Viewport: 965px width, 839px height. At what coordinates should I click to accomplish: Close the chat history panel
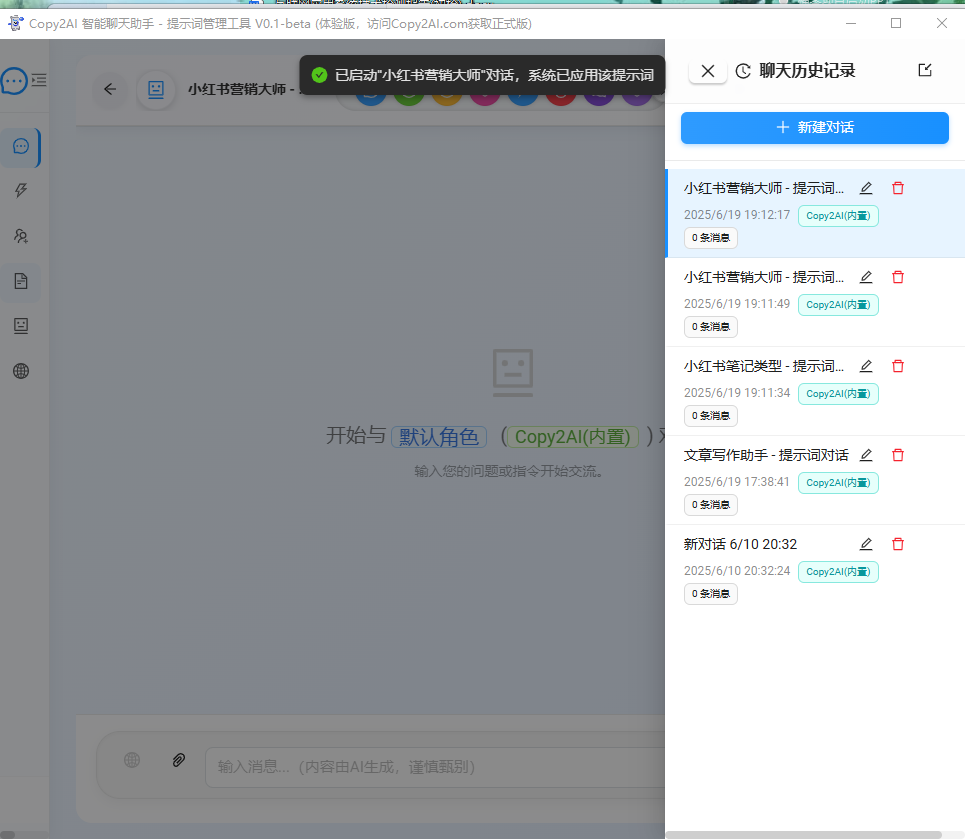(708, 71)
